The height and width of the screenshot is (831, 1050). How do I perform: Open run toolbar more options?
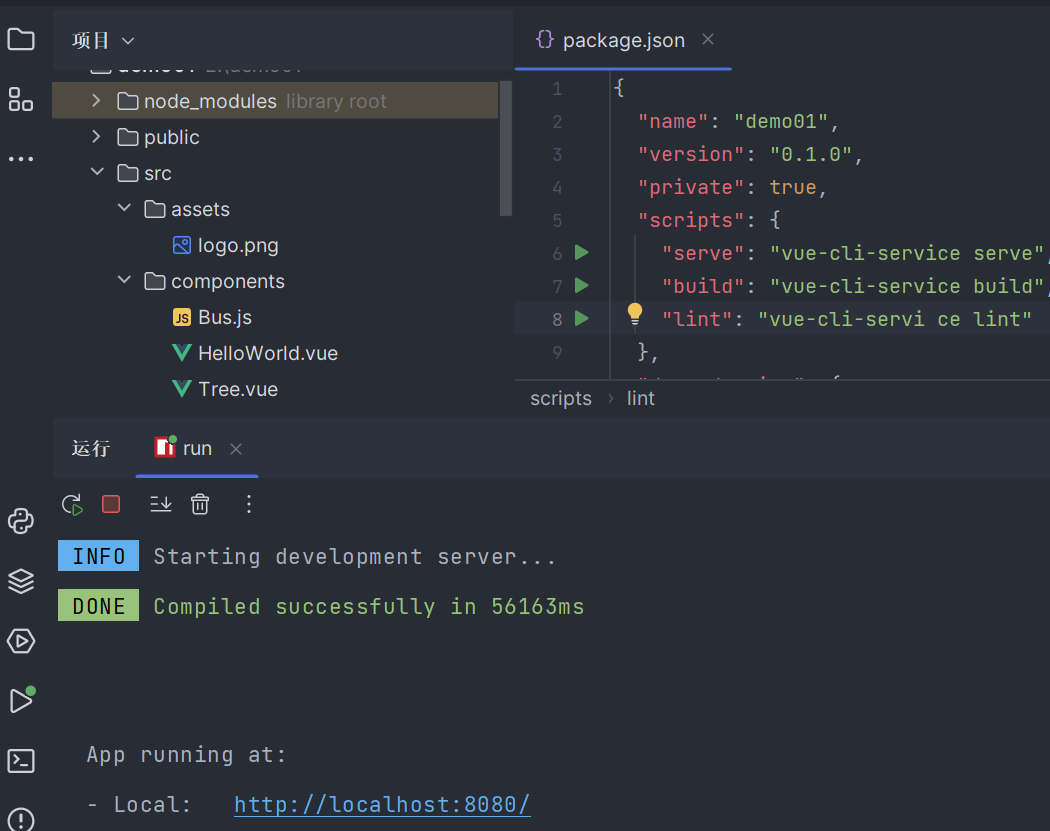[248, 504]
